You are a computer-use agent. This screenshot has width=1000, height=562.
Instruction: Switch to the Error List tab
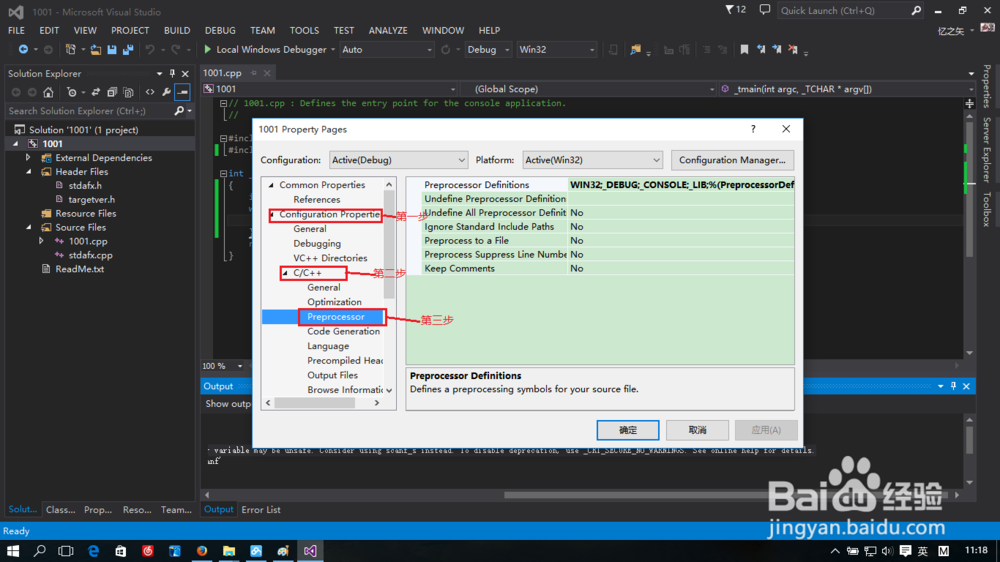[261, 510]
